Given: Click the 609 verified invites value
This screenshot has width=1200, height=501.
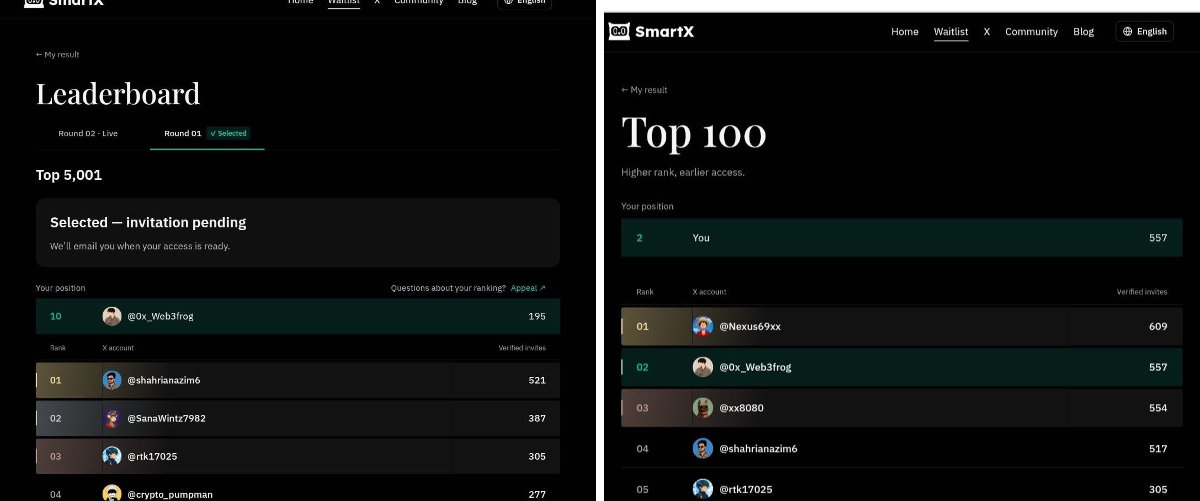Looking at the screenshot, I should [x=1158, y=327].
